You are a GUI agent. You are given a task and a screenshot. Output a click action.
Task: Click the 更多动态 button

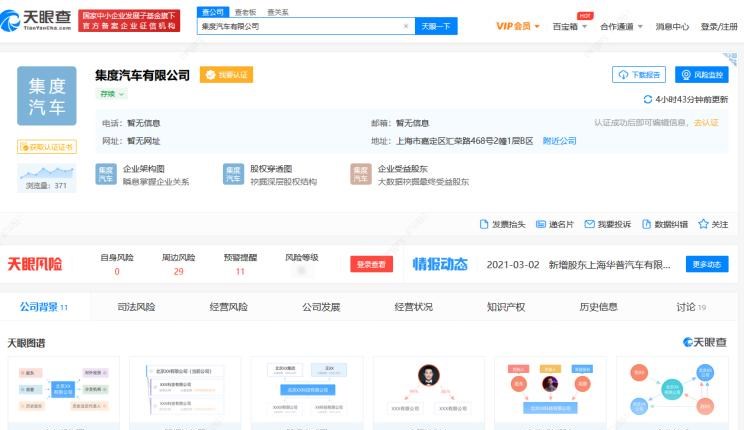(x=707, y=264)
